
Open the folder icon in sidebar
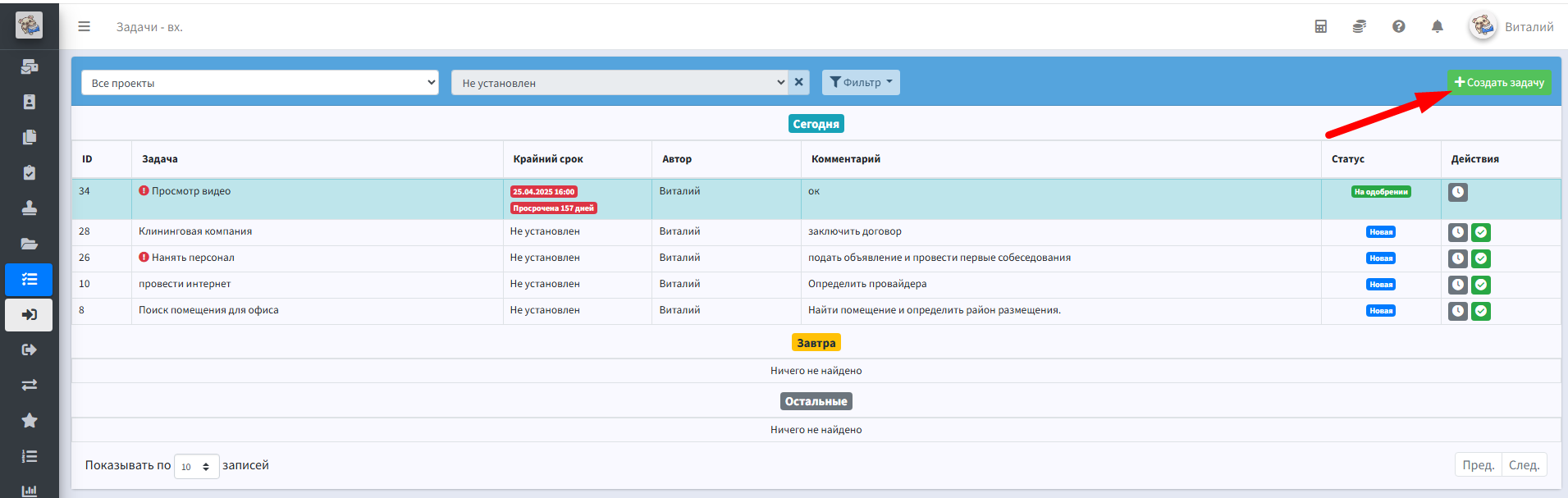[30, 244]
